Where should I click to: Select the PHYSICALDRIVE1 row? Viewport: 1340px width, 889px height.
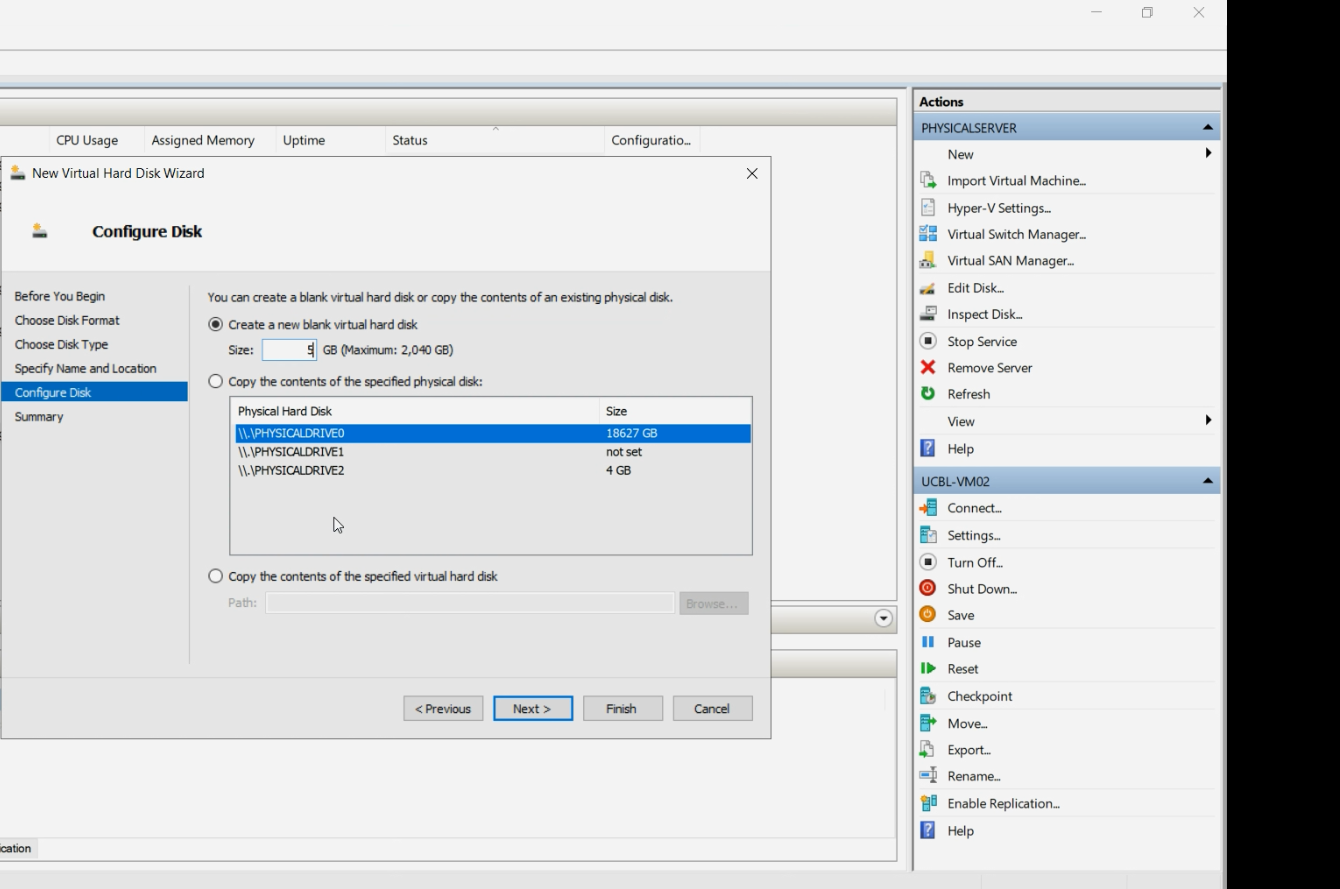coord(493,452)
